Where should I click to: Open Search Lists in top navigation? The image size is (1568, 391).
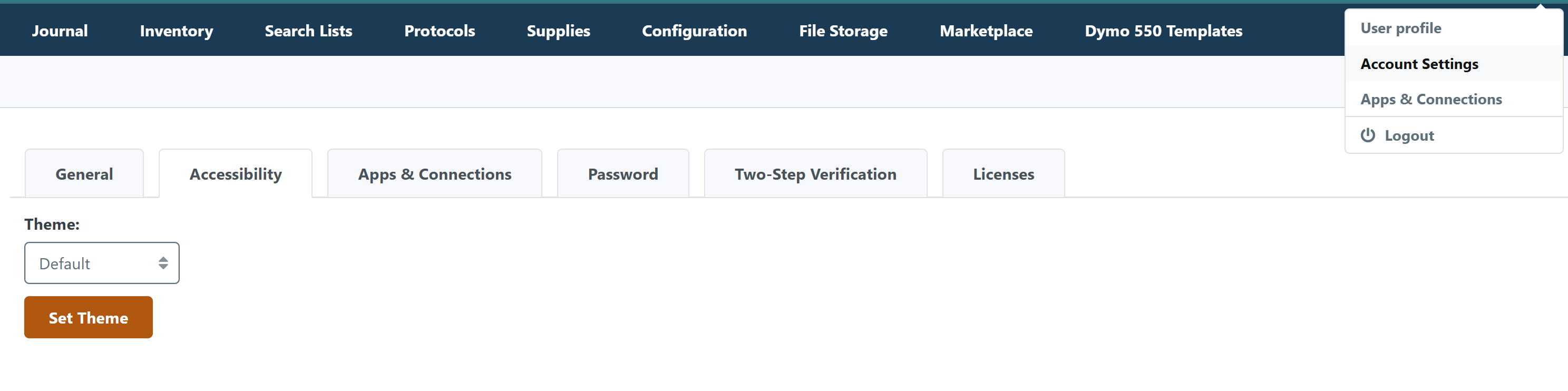309,31
